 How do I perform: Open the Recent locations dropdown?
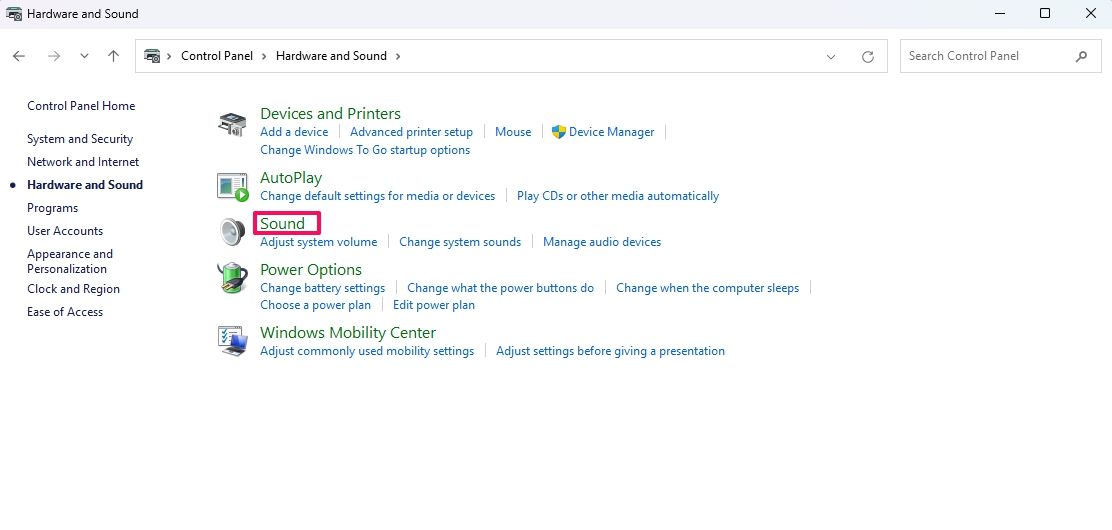tap(84, 56)
